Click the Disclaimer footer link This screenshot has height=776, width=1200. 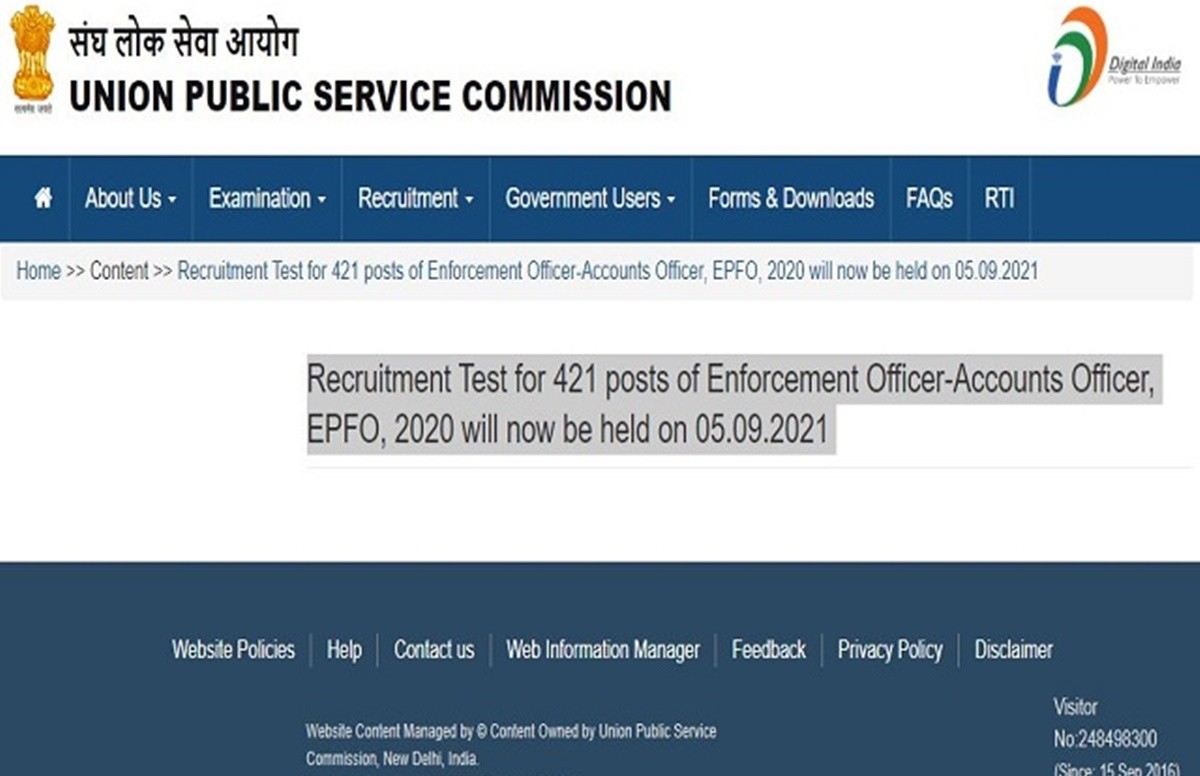pos(1013,650)
